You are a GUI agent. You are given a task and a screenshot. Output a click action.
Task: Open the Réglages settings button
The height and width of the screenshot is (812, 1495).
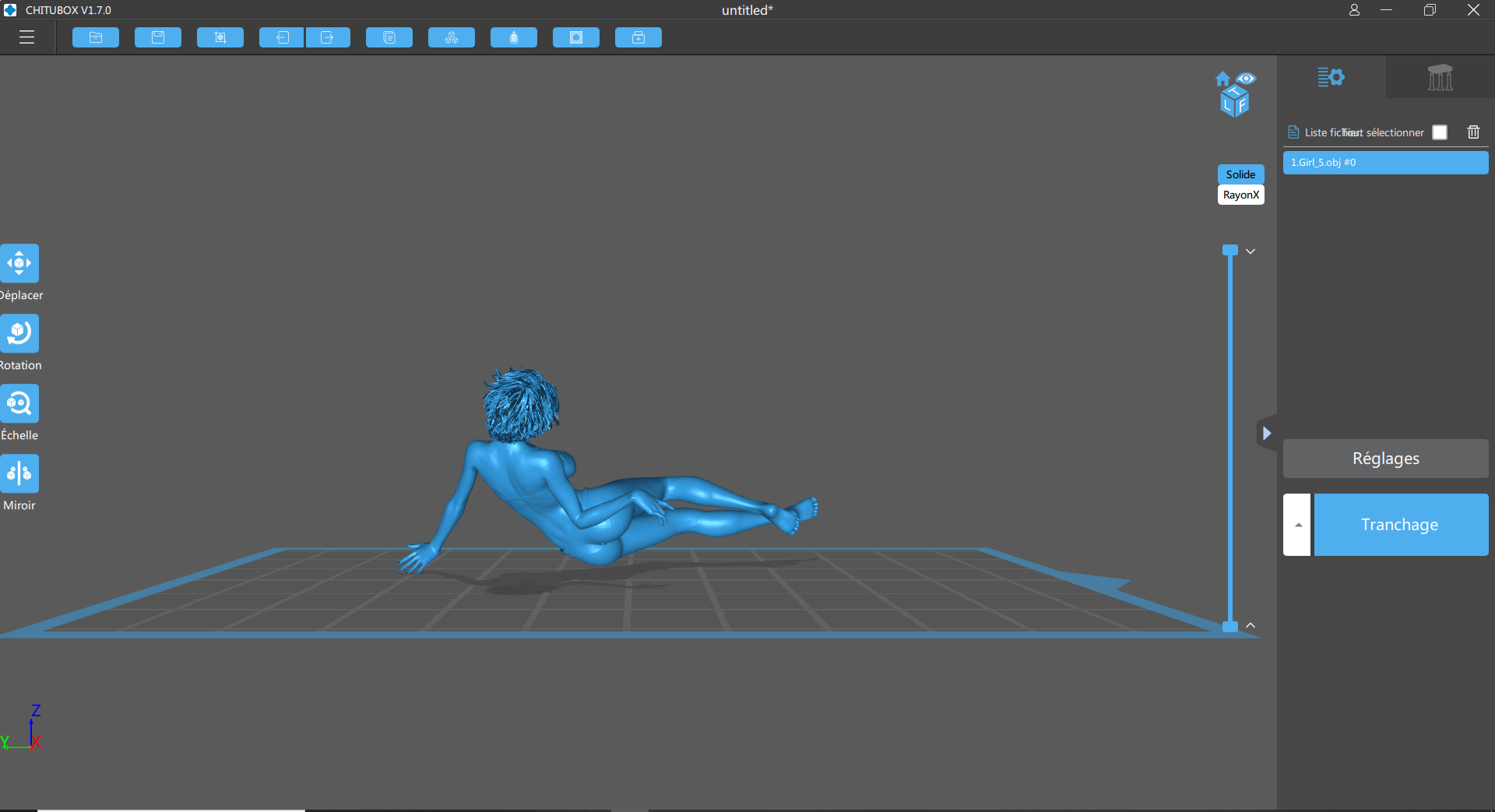click(1385, 459)
